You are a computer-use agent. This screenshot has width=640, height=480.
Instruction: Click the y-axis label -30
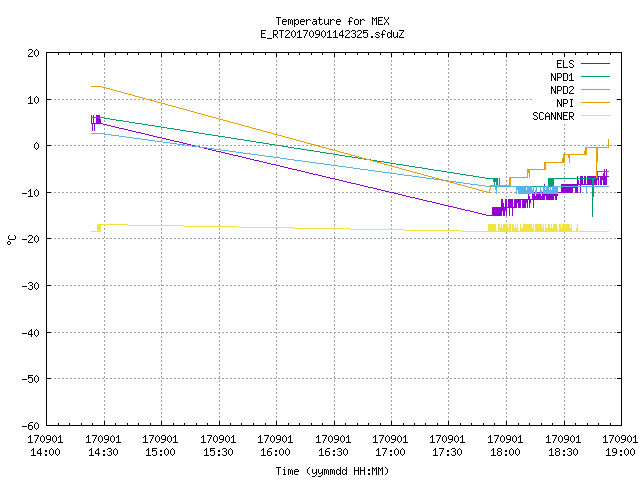tap(31, 286)
